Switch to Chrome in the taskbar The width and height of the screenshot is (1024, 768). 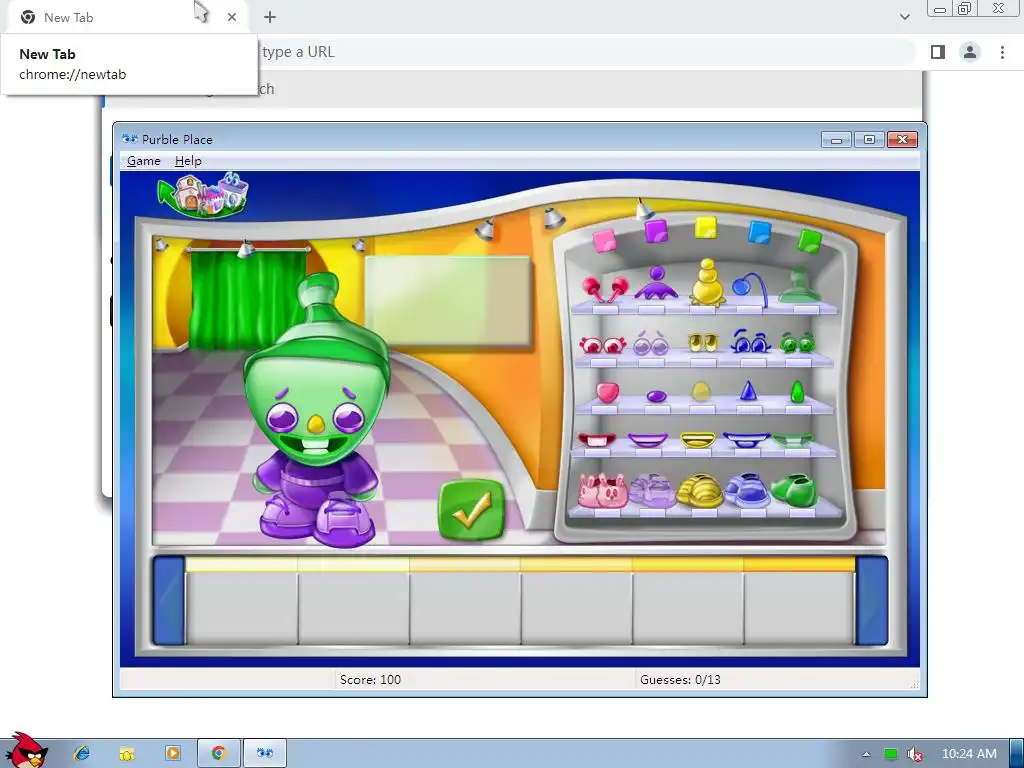219,753
